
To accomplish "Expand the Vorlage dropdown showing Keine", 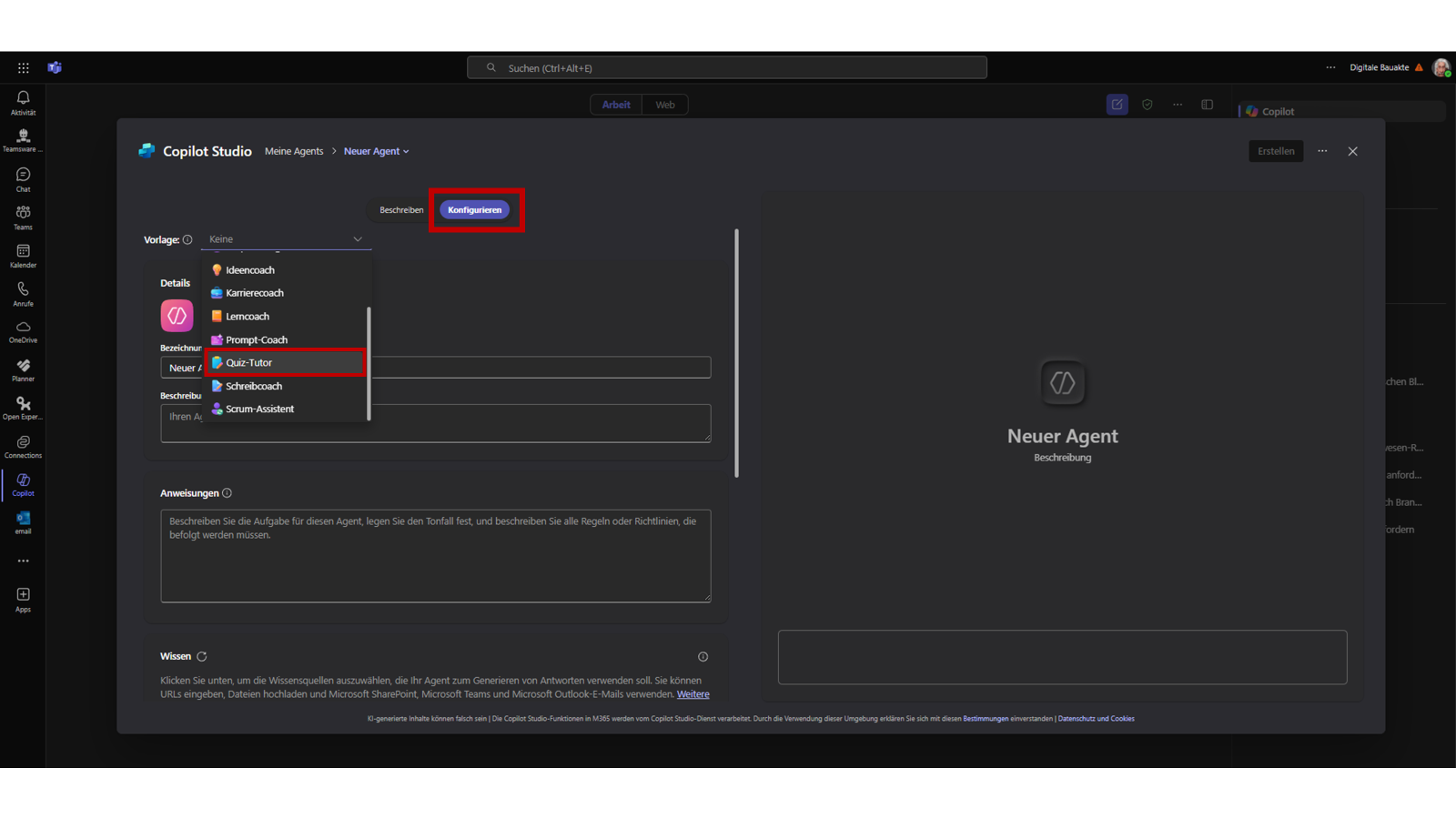I will click(x=286, y=239).
